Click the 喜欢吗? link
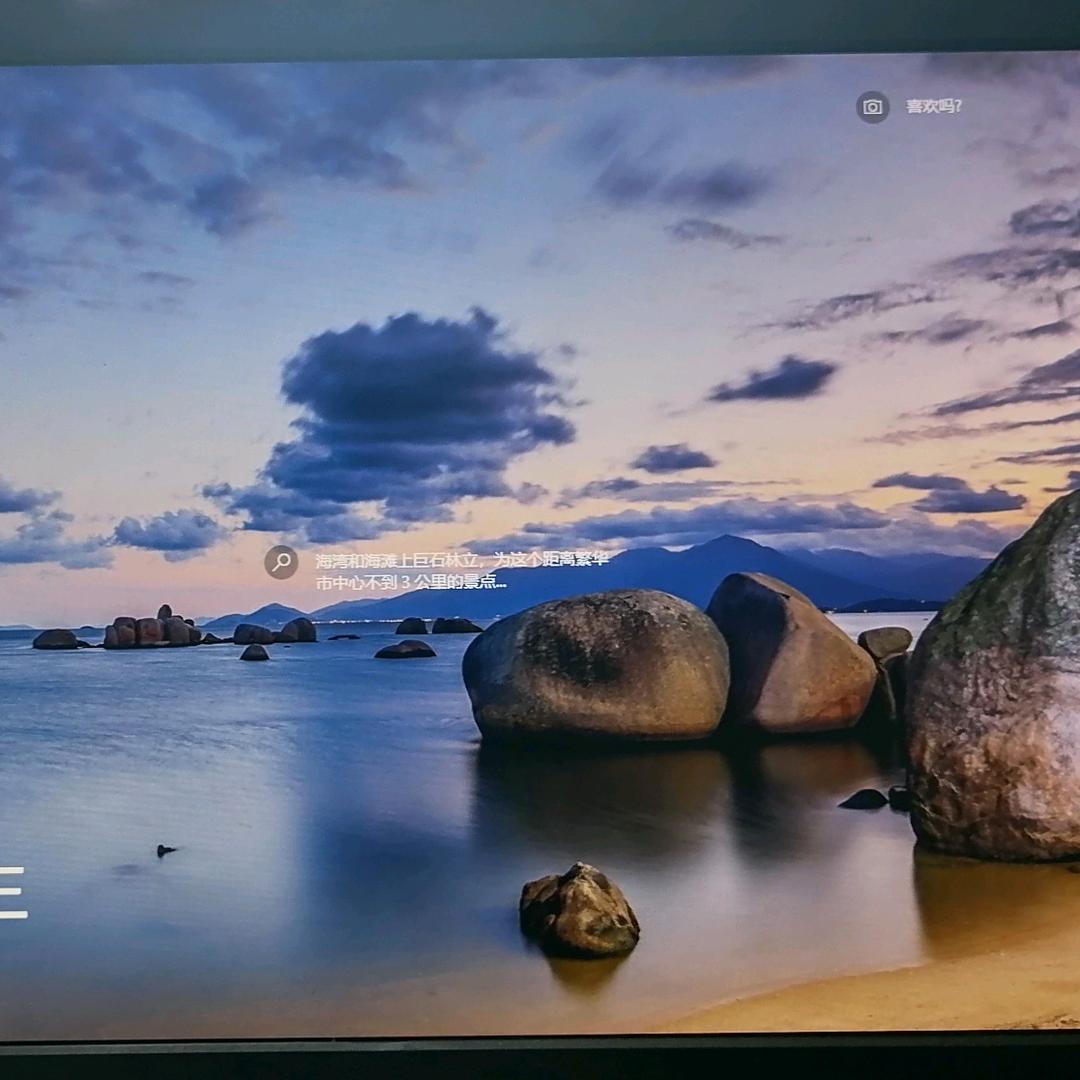Viewport: 1080px width, 1080px height. [x=934, y=107]
